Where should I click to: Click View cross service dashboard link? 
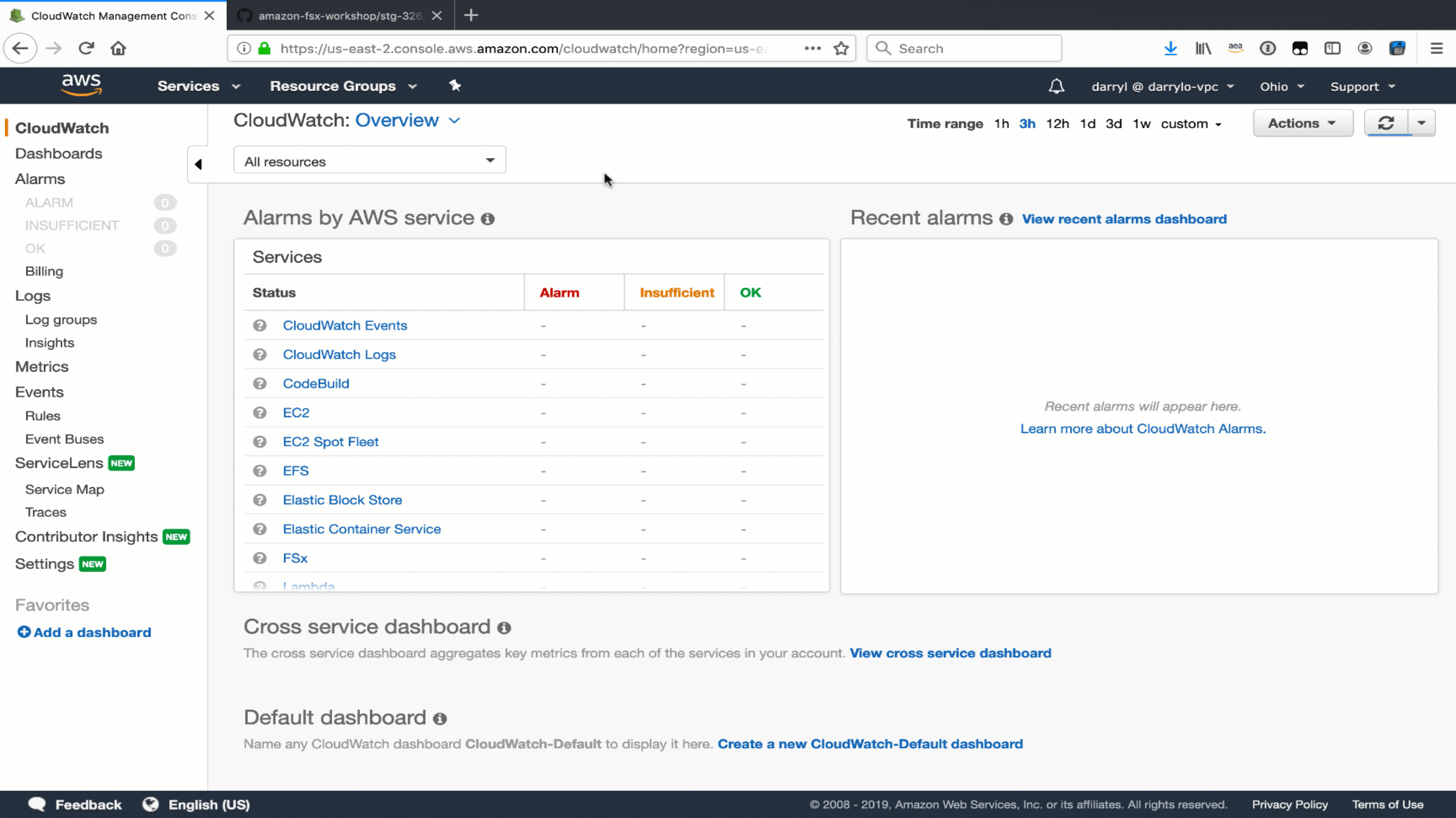950,653
